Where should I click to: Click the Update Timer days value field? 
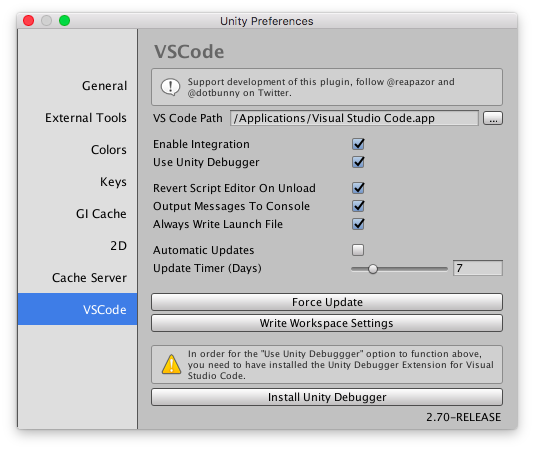[x=477, y=268]
